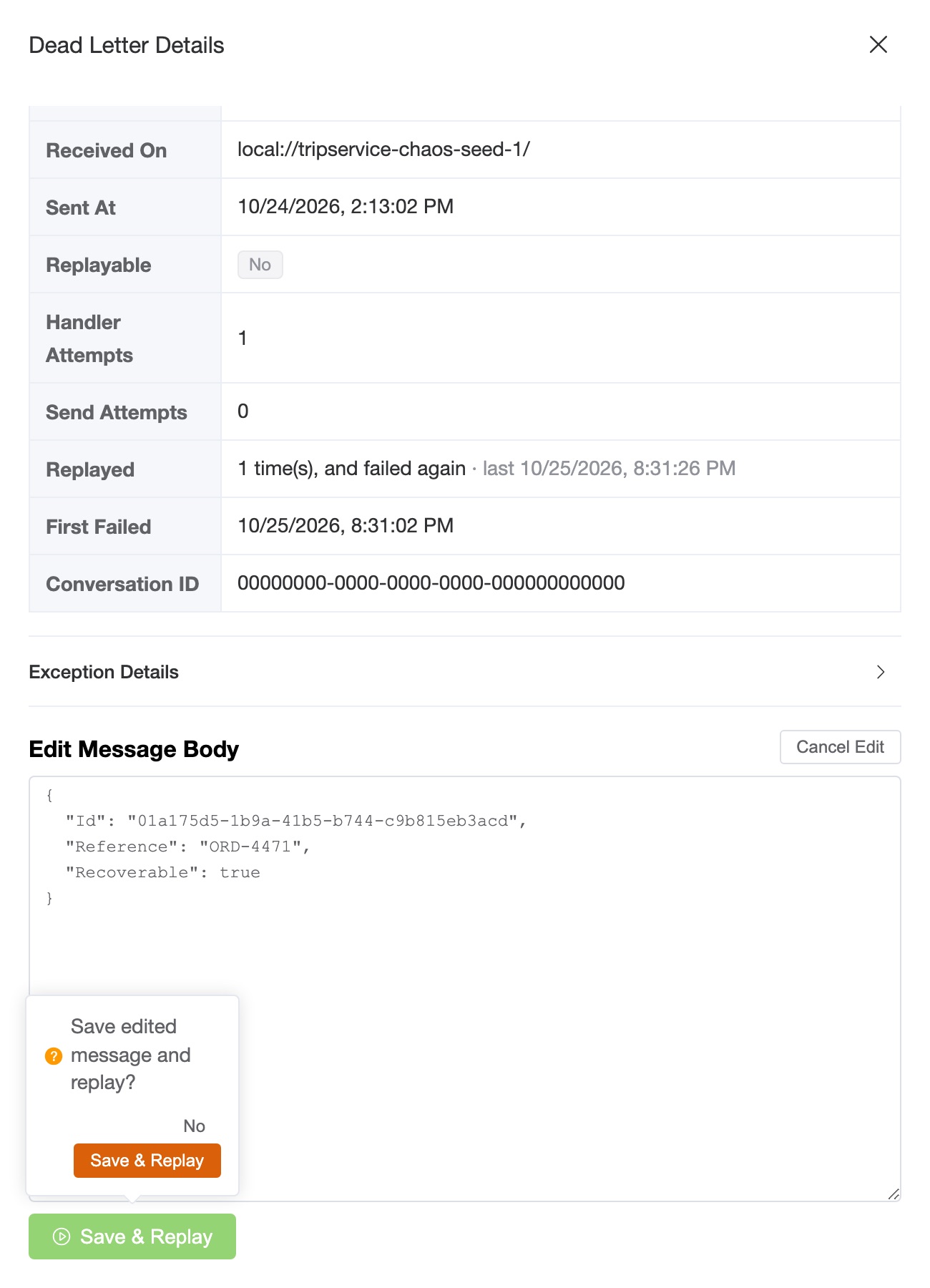Click the Edit Message Body heading
Screen dimensions: 930x1288
coord(134,749)
